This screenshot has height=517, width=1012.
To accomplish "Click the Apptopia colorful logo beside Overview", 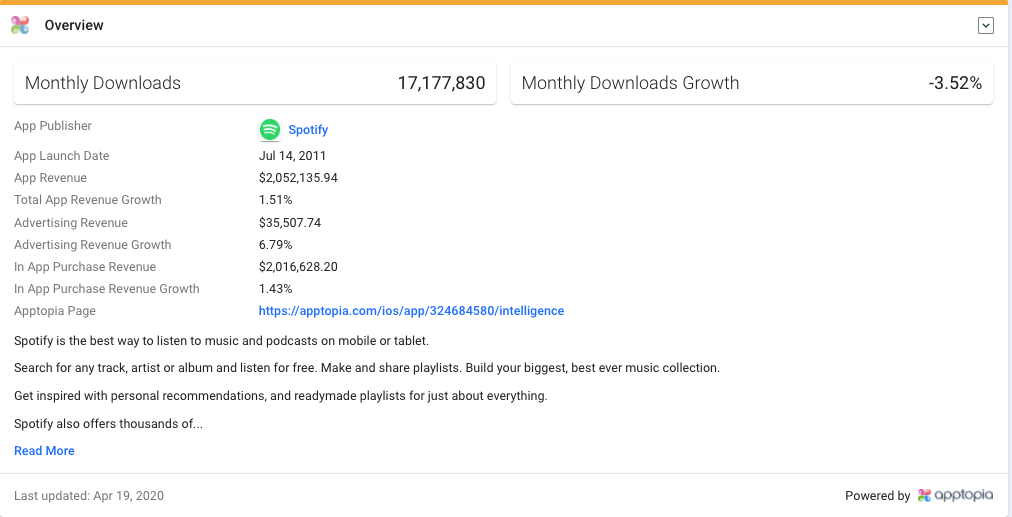I will [20, 25].
